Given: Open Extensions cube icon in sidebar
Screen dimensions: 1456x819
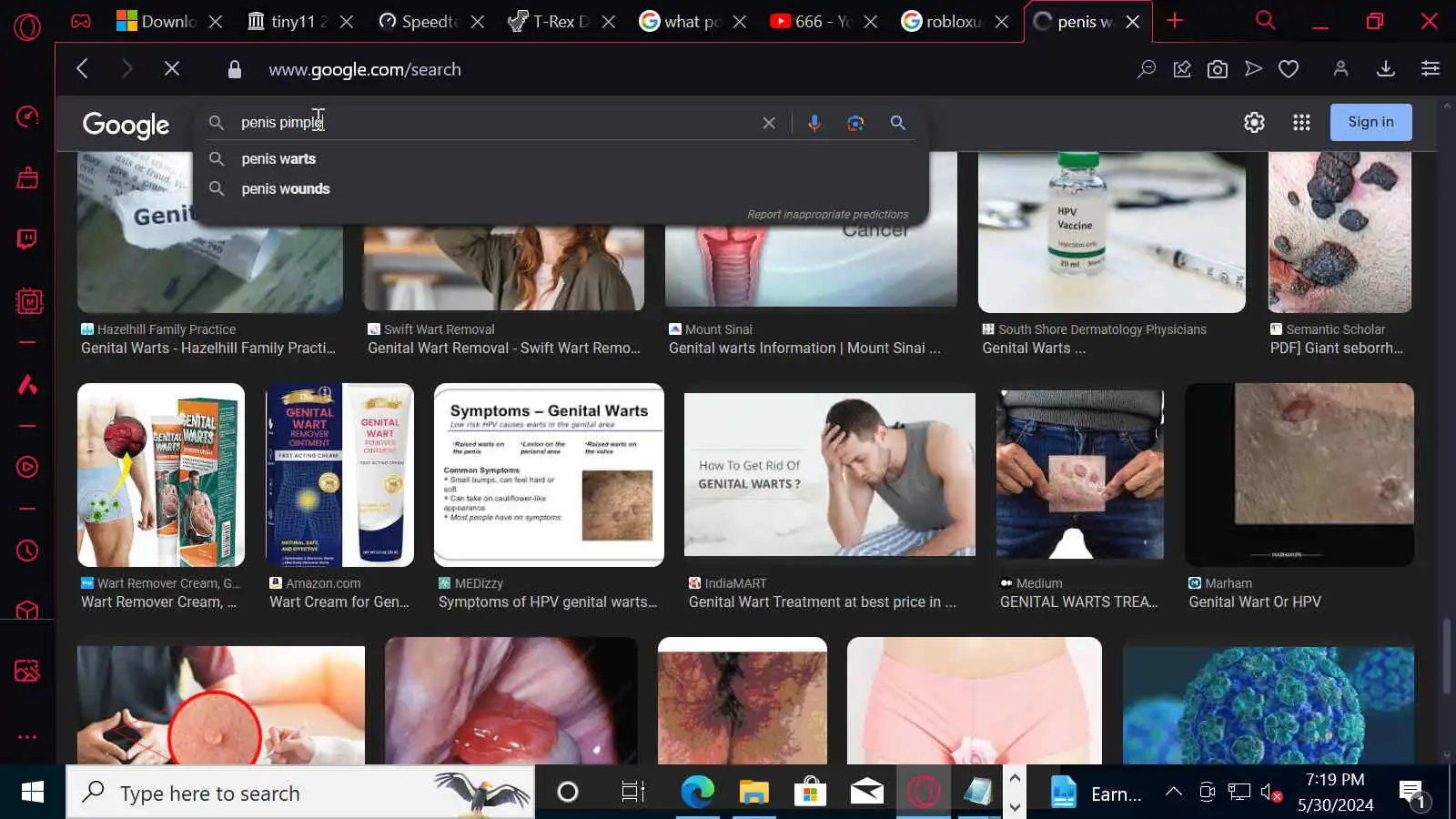Looking at the screenshot, I should click(27, 610).
